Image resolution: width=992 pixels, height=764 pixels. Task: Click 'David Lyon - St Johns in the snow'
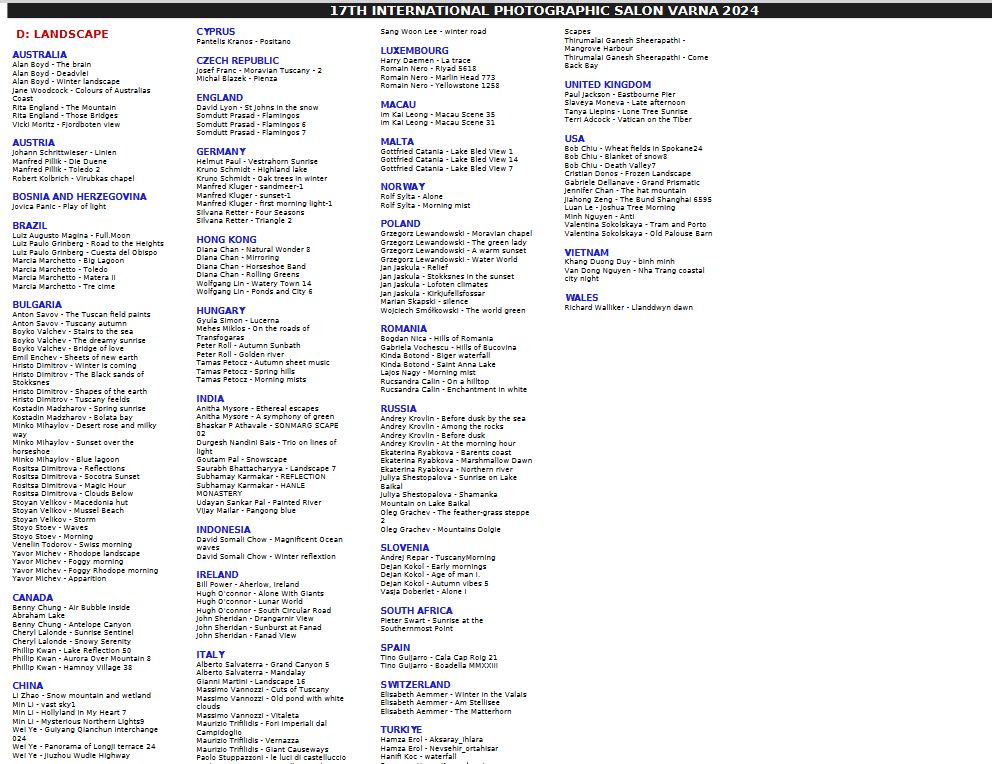click(257, 108)
